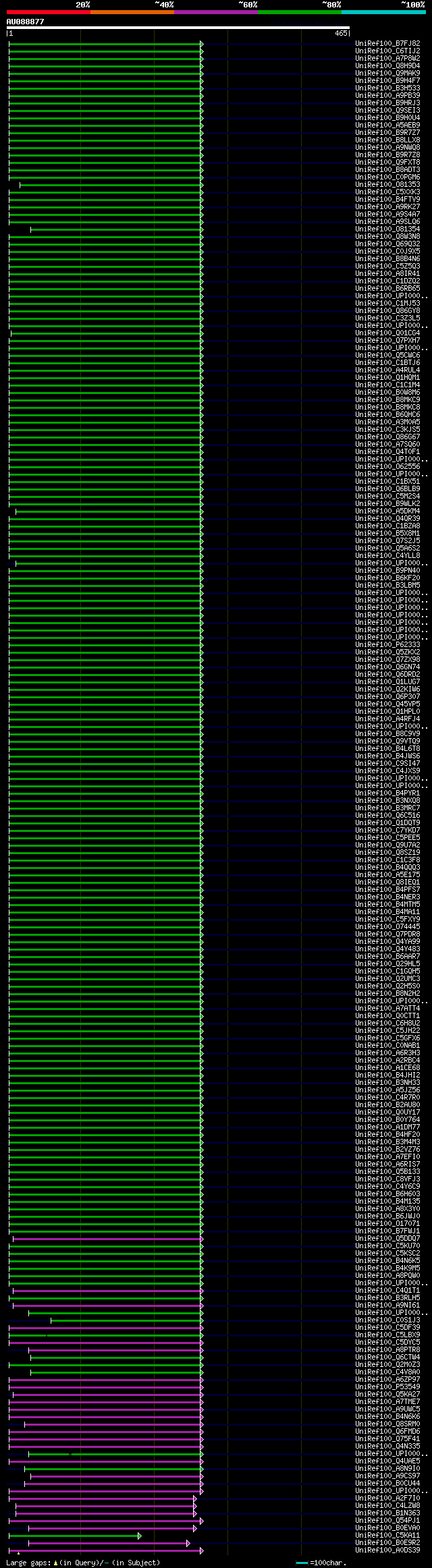Select label UniRef100_Q54PJ1
This screenshot has width=432, height=1568.
(387, 1521)
